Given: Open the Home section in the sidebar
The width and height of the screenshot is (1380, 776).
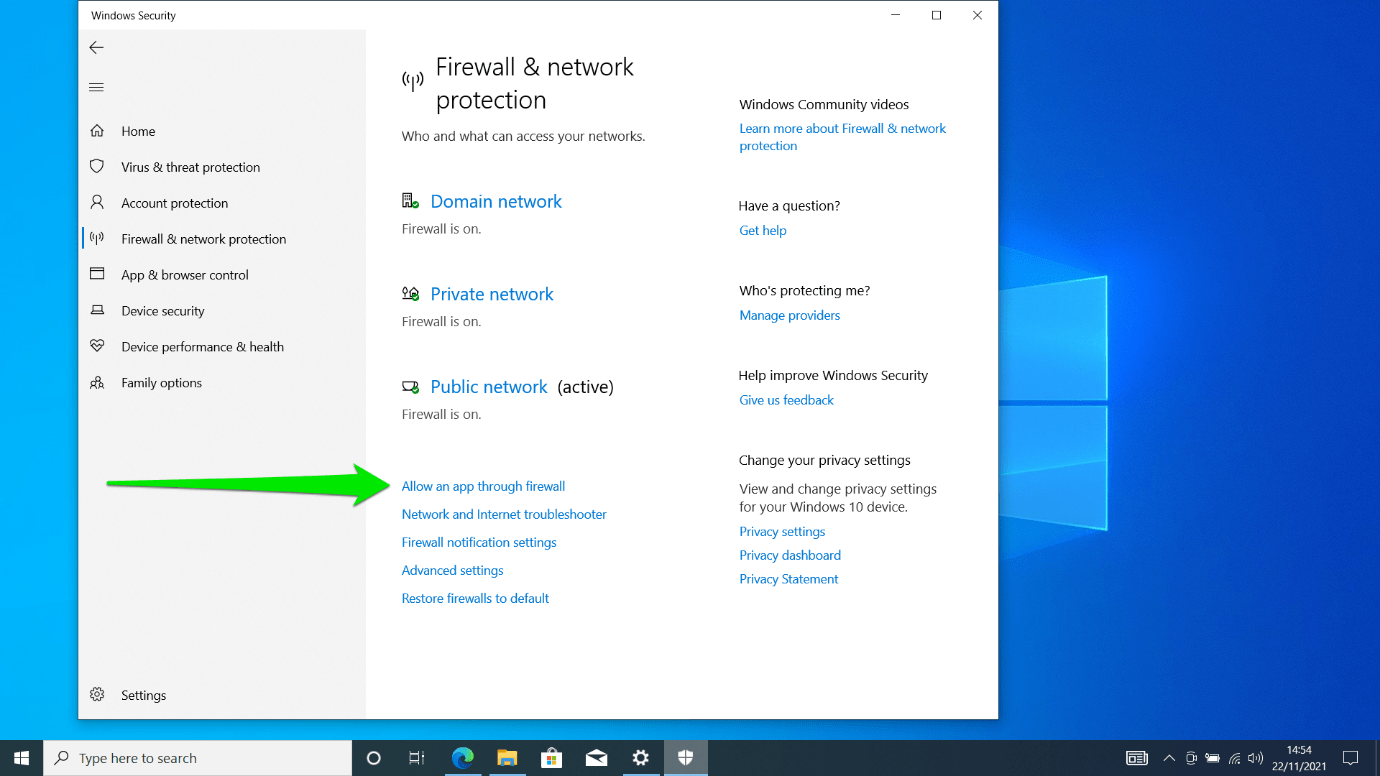Looking at the screenshot, I should click(x=137, y=131).
